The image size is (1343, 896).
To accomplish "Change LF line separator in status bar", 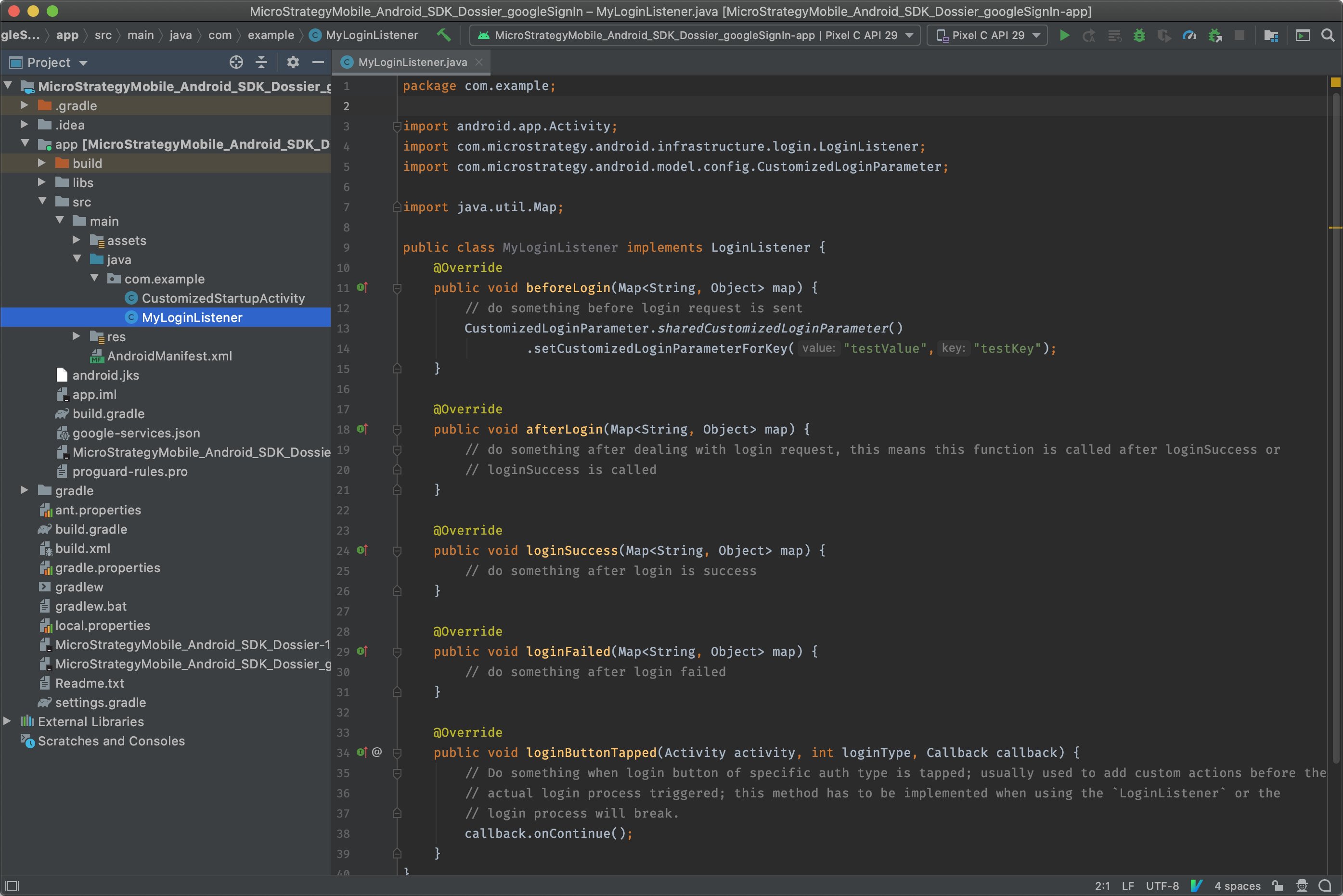I will tap(1128, 886).
